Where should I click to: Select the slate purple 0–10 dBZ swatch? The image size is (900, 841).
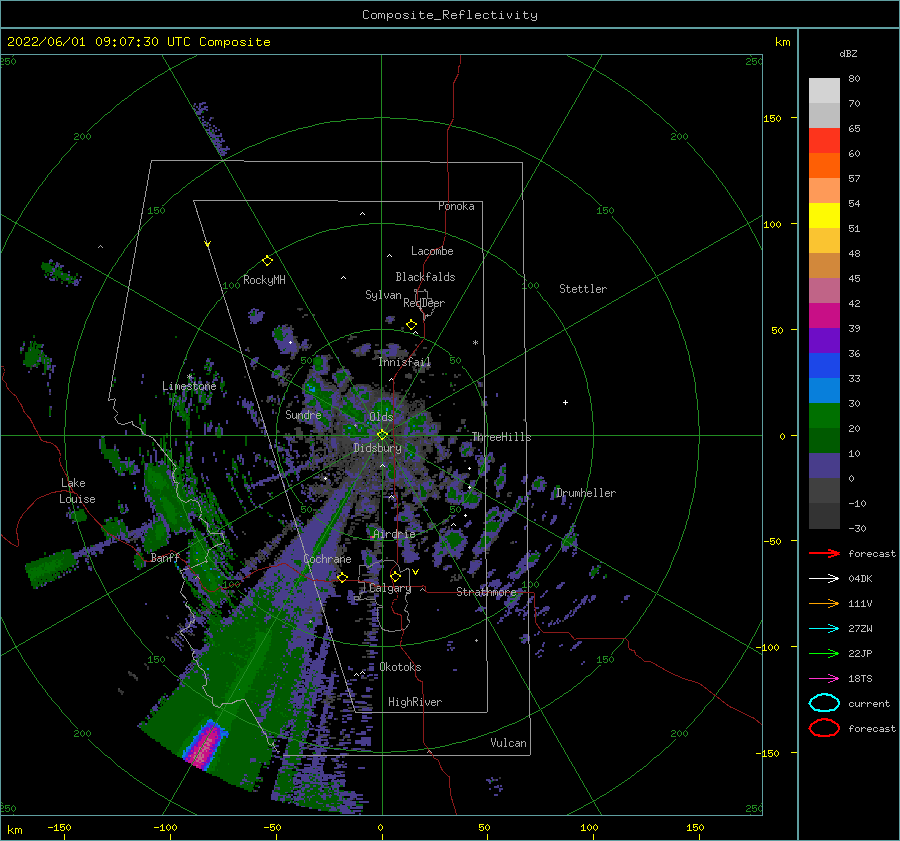click(x=824, y=466)
